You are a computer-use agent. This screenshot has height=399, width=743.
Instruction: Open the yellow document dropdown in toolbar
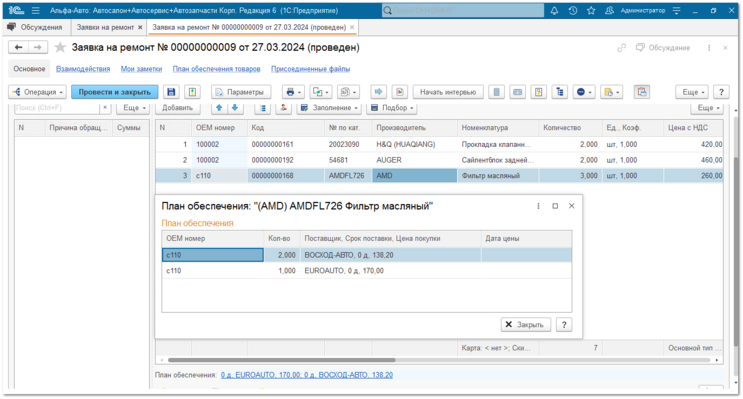612,92
